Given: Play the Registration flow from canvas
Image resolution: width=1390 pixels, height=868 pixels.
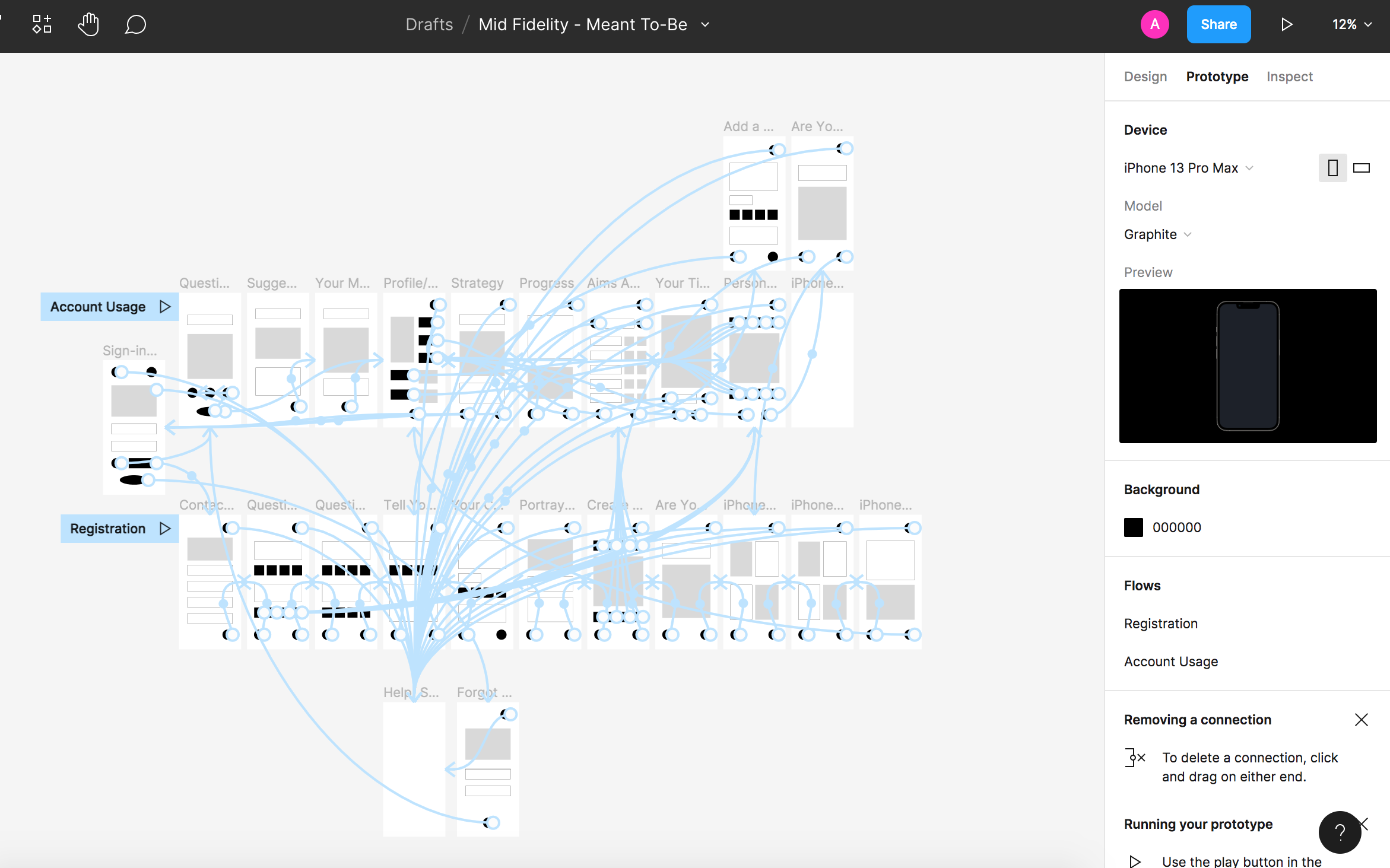Looking at the screenshot, I should point(165,528).
